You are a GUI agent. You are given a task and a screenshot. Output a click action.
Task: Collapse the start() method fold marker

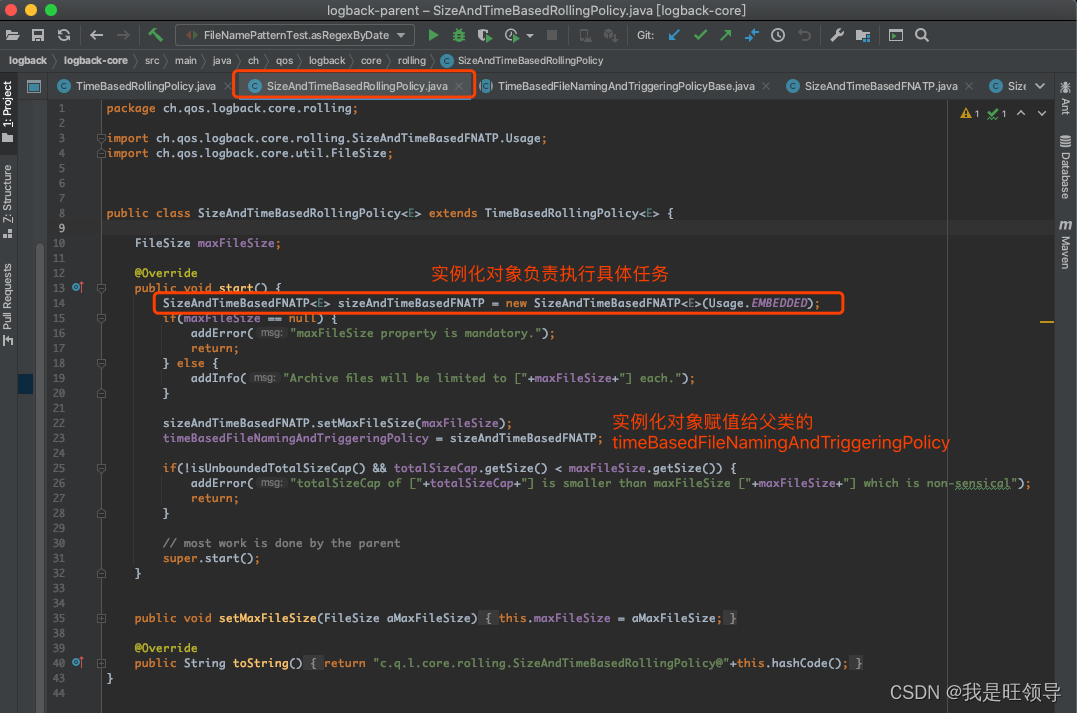(101, 288)
